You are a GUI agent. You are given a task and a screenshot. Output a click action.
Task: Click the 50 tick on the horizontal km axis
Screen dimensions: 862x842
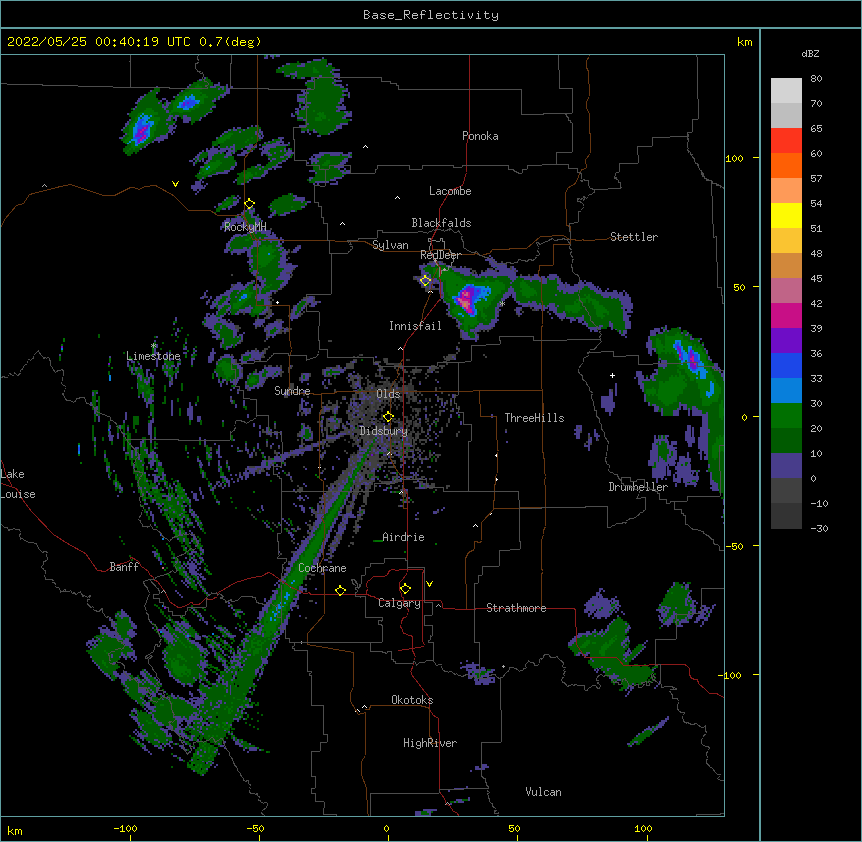click(514, 828)
